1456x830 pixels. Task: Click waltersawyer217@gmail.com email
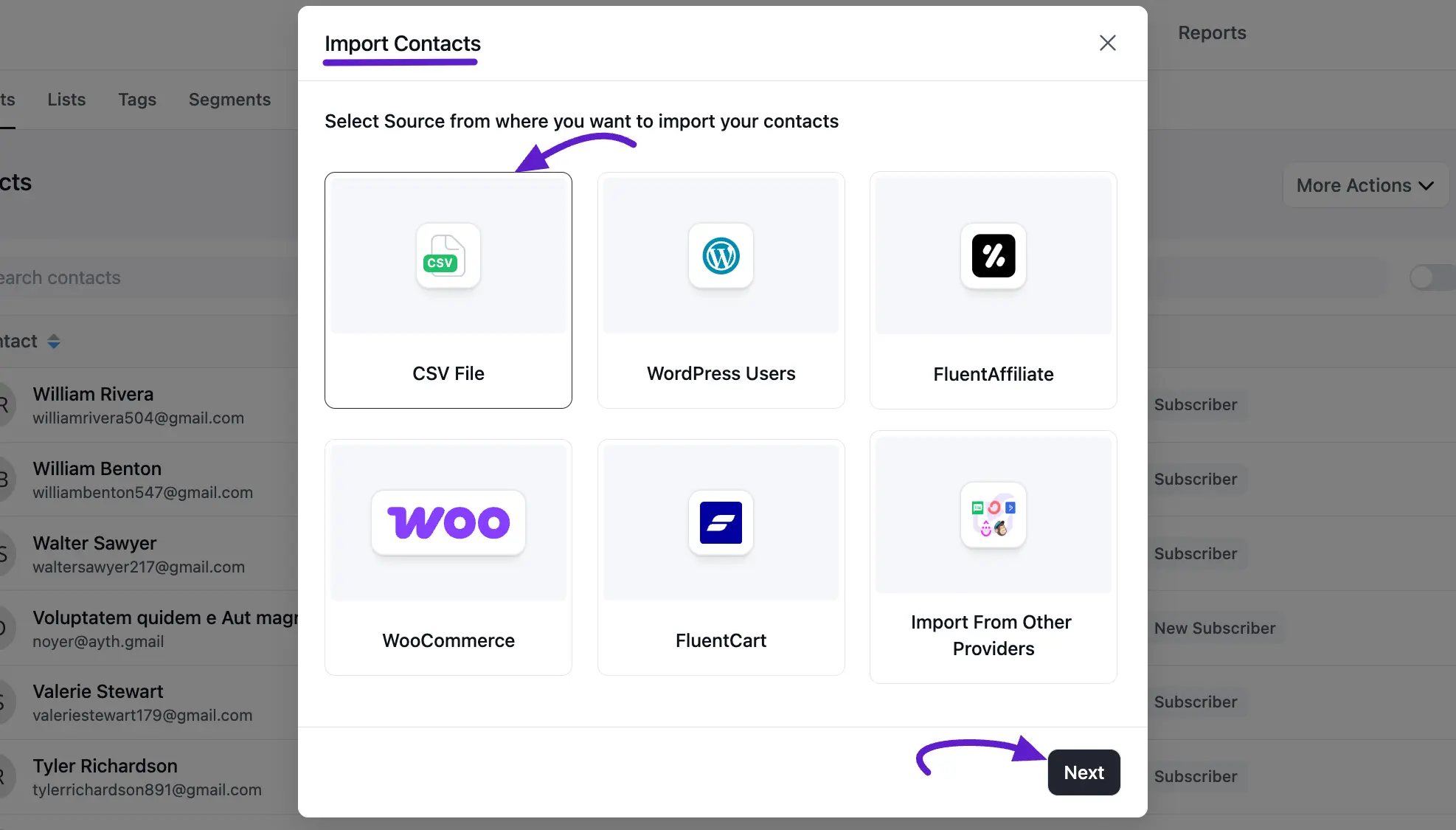[139, 567]
